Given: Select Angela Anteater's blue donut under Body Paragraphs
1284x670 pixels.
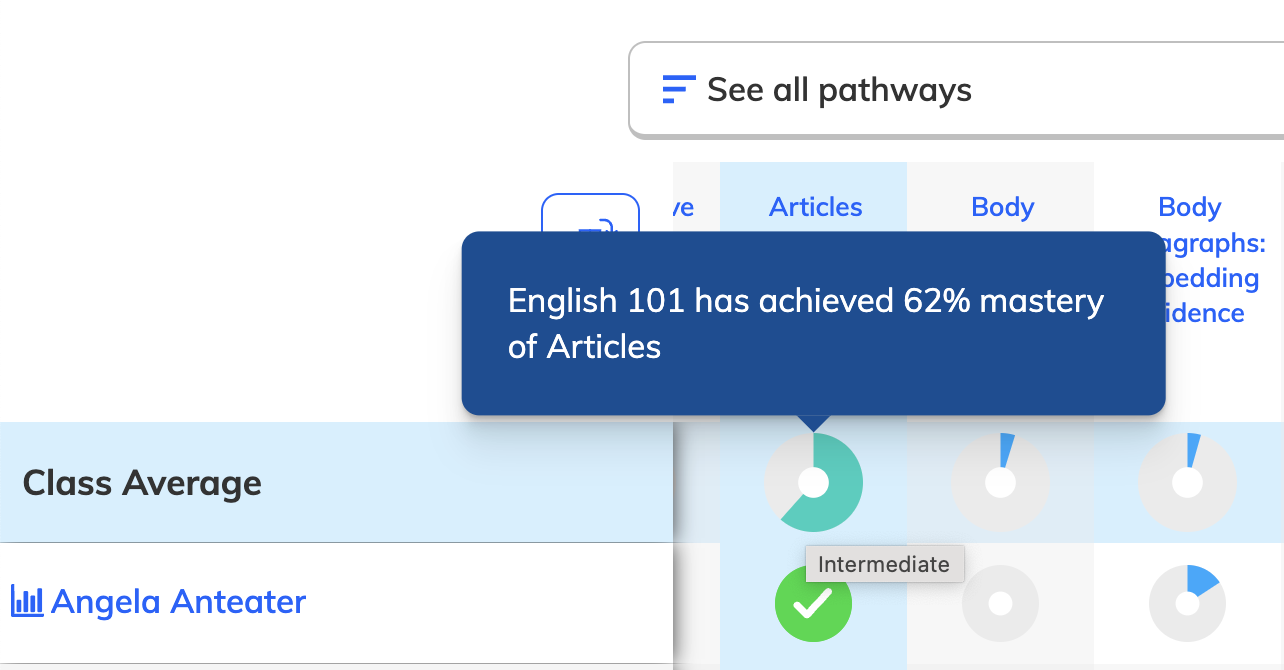Looking at the screenshot, I should [x=1188, y=603].
